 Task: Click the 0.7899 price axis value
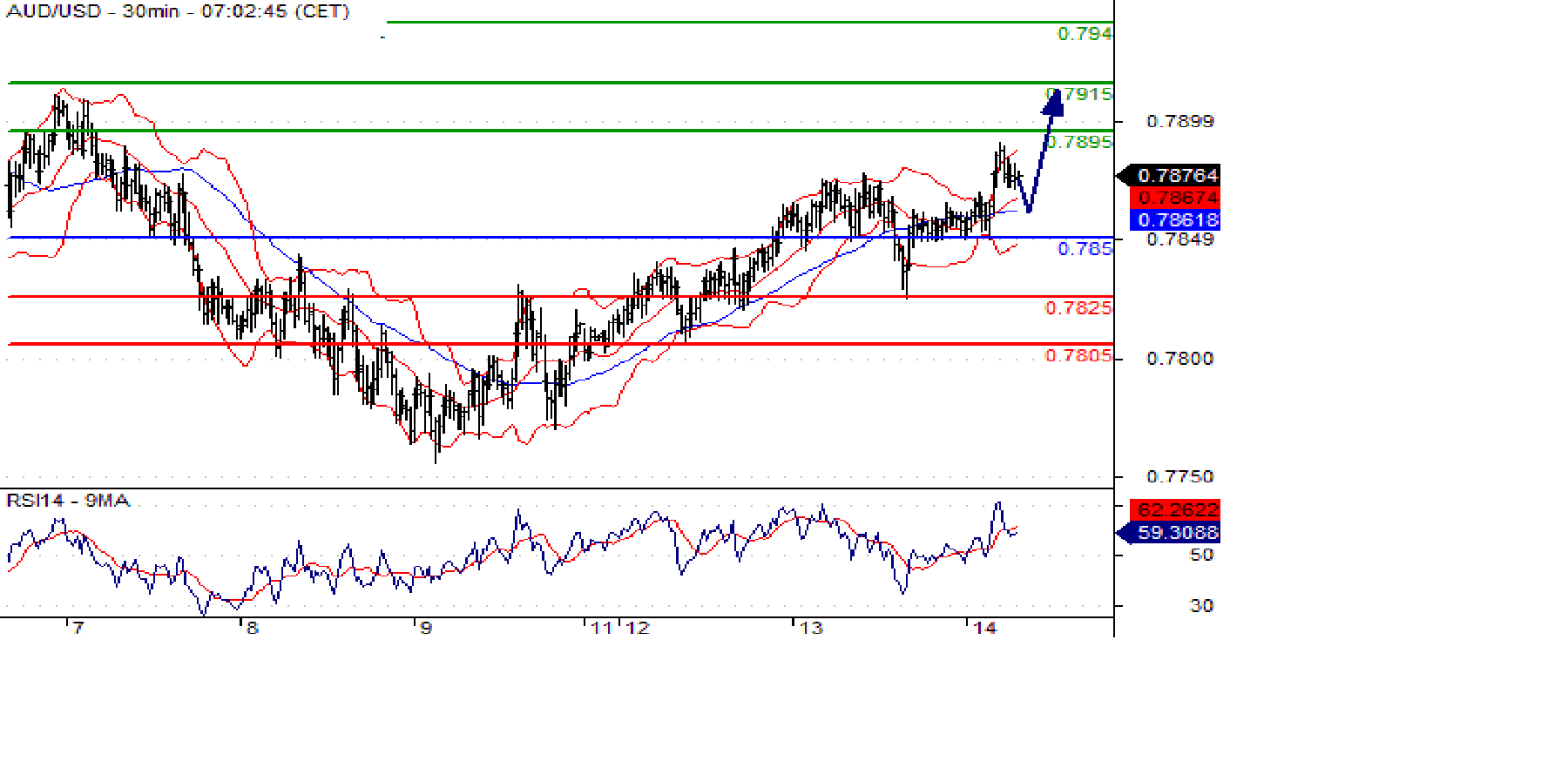pyautogui.click(x=1179, y=122)
